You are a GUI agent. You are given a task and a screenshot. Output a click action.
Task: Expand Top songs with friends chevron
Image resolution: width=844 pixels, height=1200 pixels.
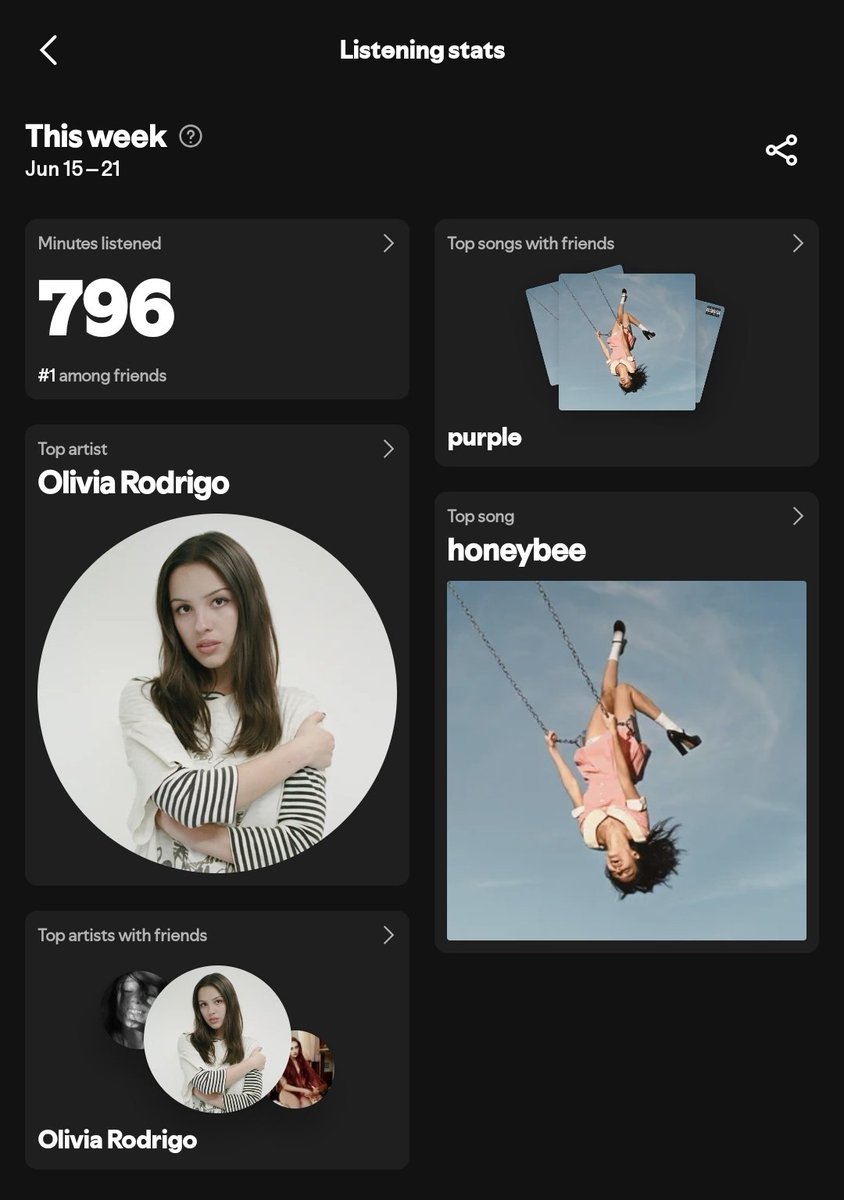tap(797, 243)
